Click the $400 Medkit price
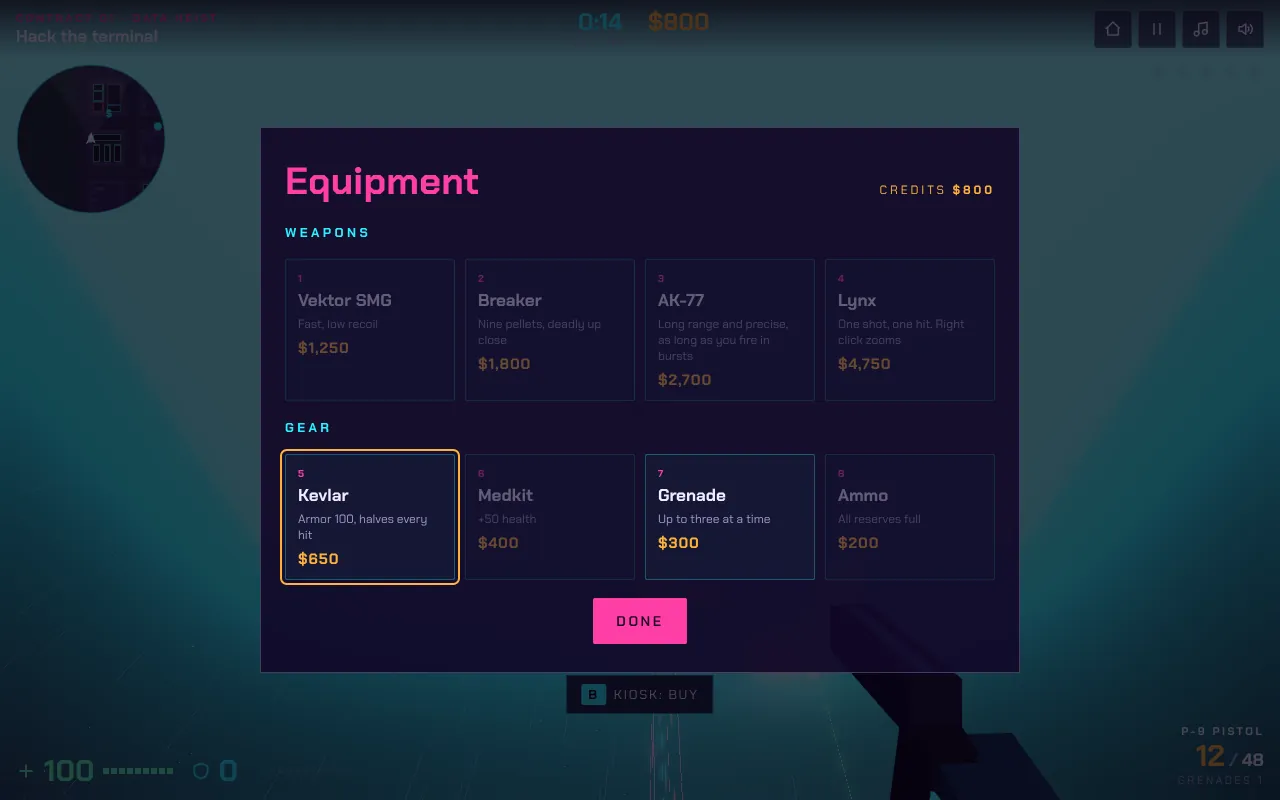 pos(498,543)
